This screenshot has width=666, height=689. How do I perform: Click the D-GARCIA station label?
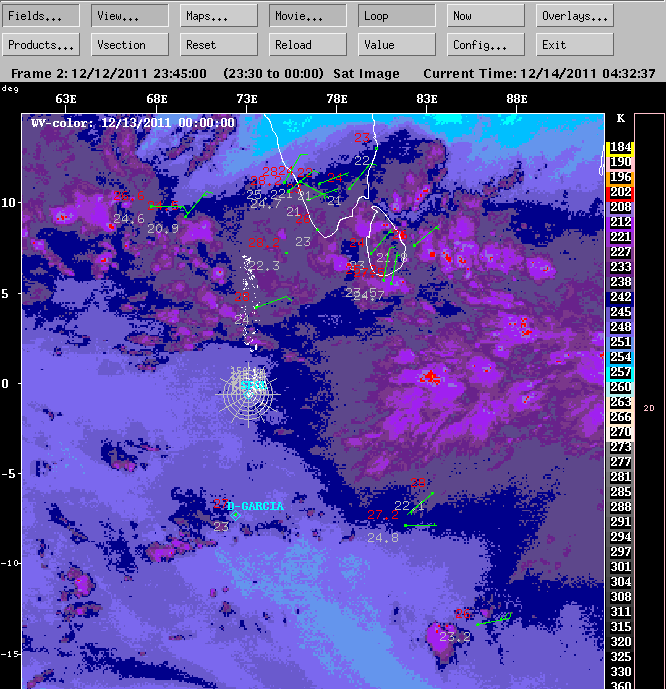255,506
